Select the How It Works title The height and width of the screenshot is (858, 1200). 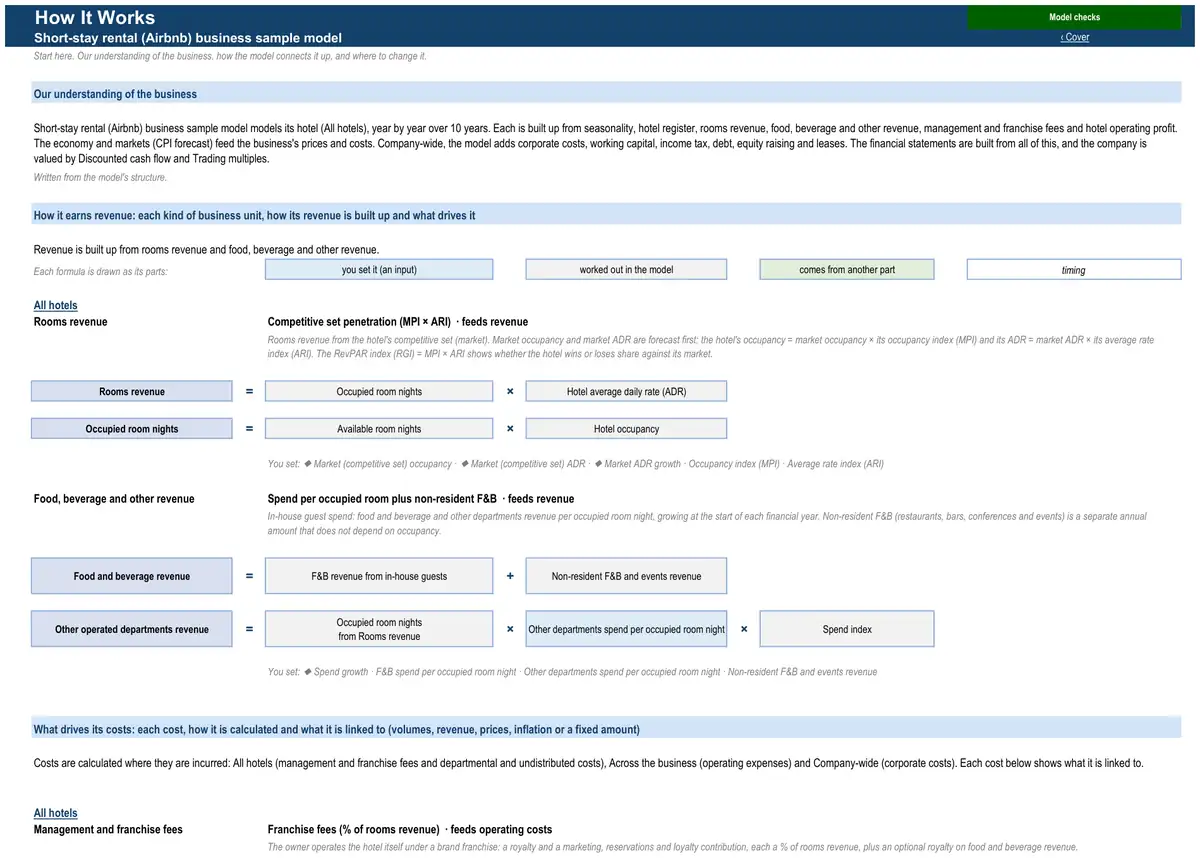point(95,17)
